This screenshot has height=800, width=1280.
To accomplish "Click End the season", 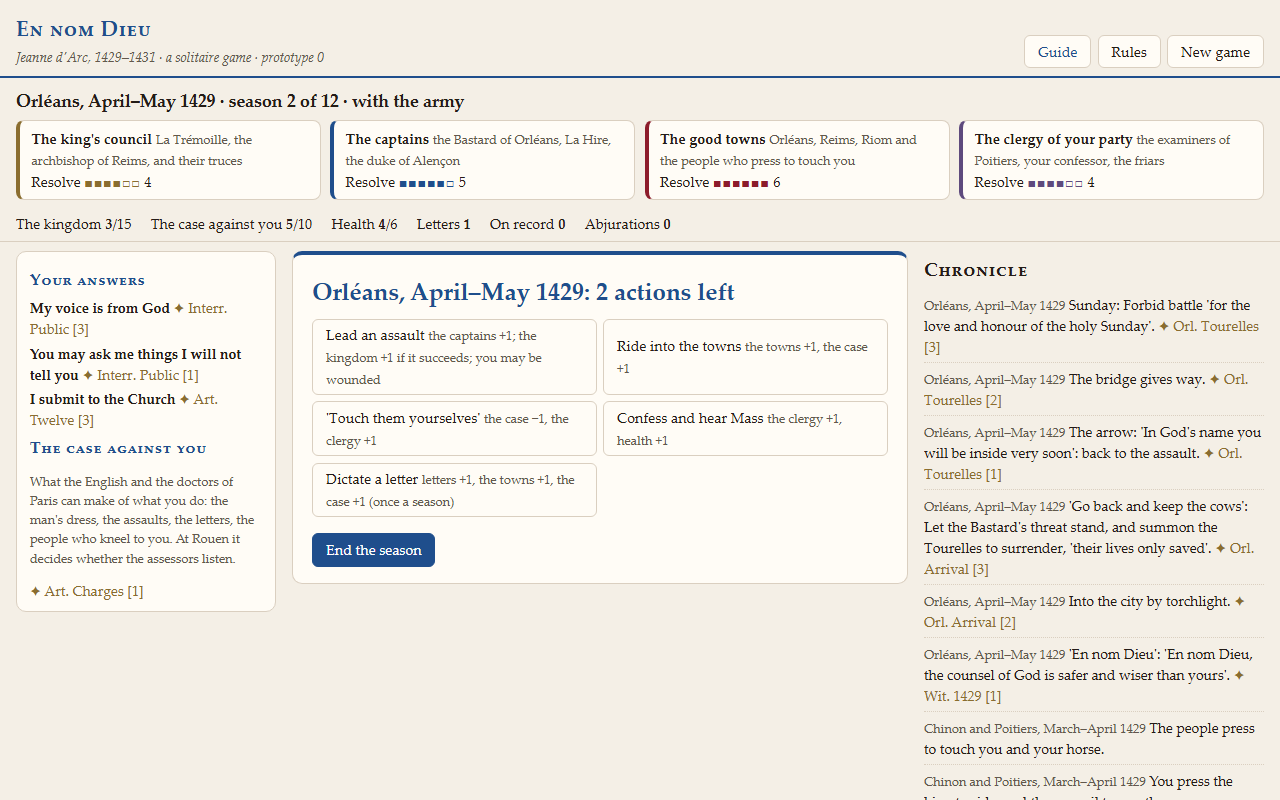I will [x=373, y=550].
